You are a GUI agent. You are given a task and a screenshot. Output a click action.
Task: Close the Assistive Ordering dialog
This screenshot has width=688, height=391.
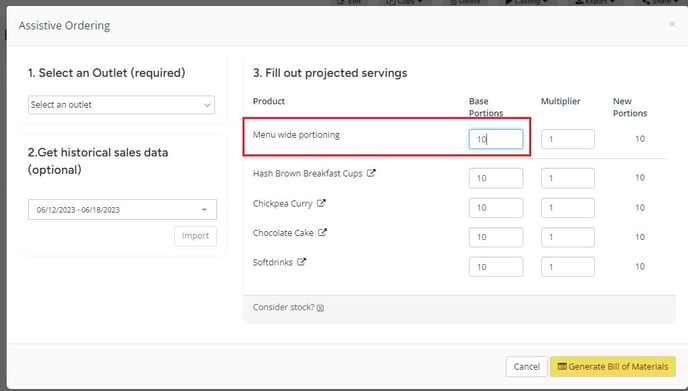[x=672, y=25]
